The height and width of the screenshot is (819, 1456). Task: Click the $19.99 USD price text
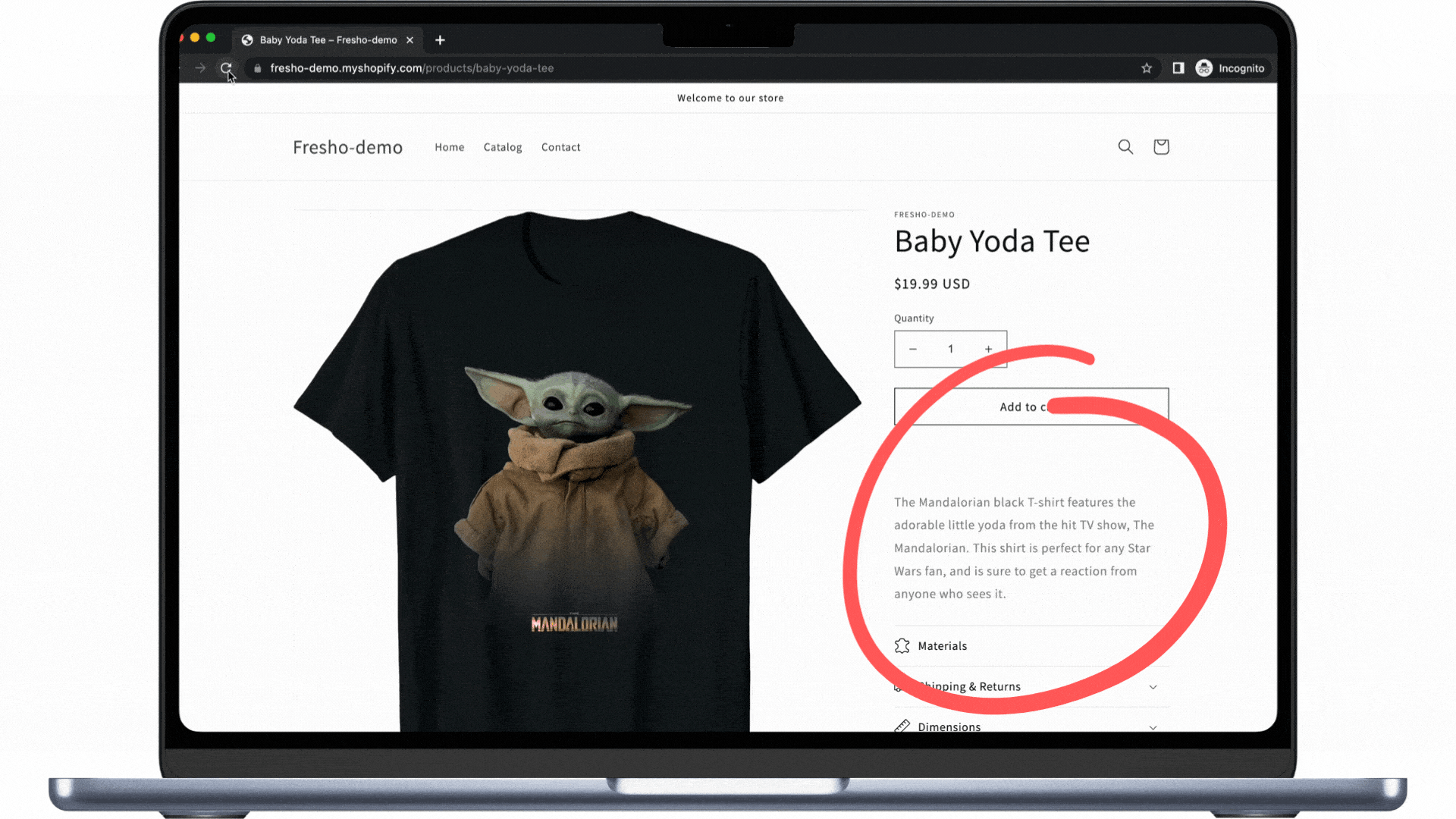coord(932,284)
